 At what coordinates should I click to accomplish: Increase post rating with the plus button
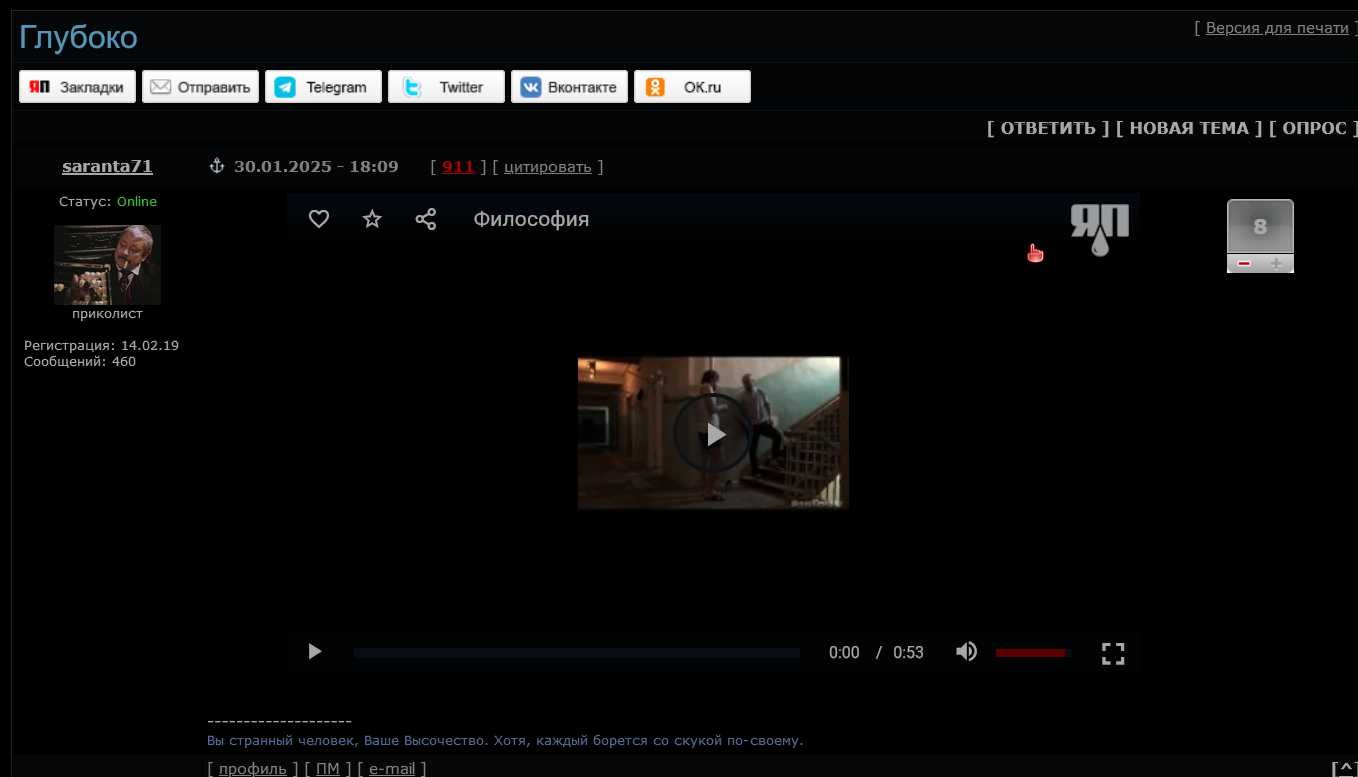[x=1276, y=263]
